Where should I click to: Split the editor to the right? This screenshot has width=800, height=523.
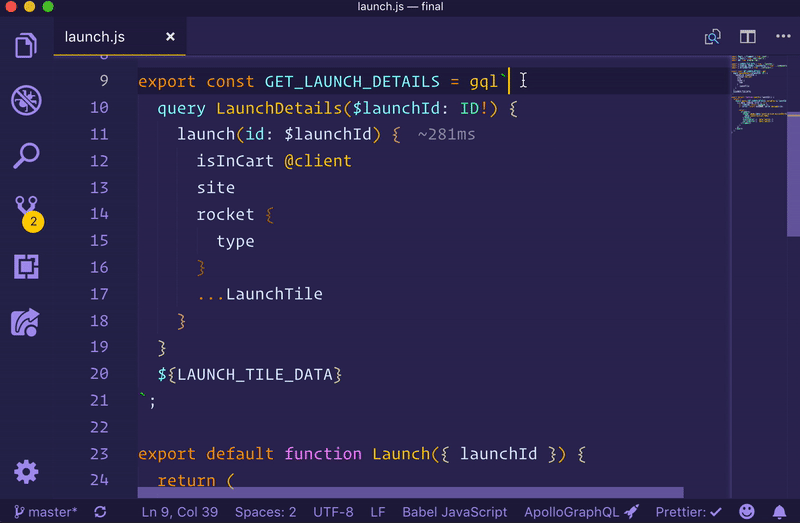747,37
